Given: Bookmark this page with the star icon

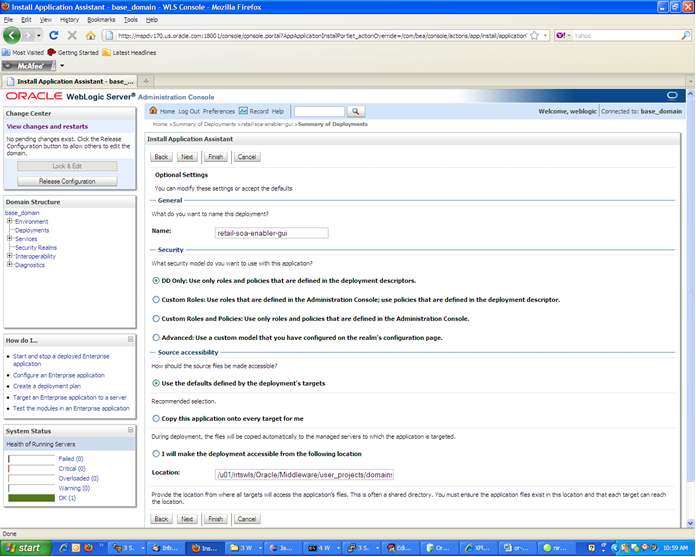Looking at the screenshot, I should tap(534, 36).
